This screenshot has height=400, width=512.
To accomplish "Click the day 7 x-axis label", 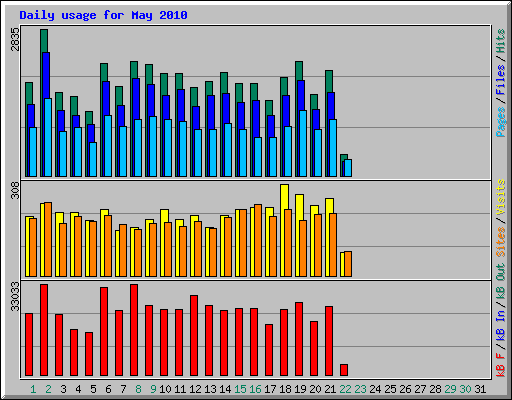I will (123, 389).
